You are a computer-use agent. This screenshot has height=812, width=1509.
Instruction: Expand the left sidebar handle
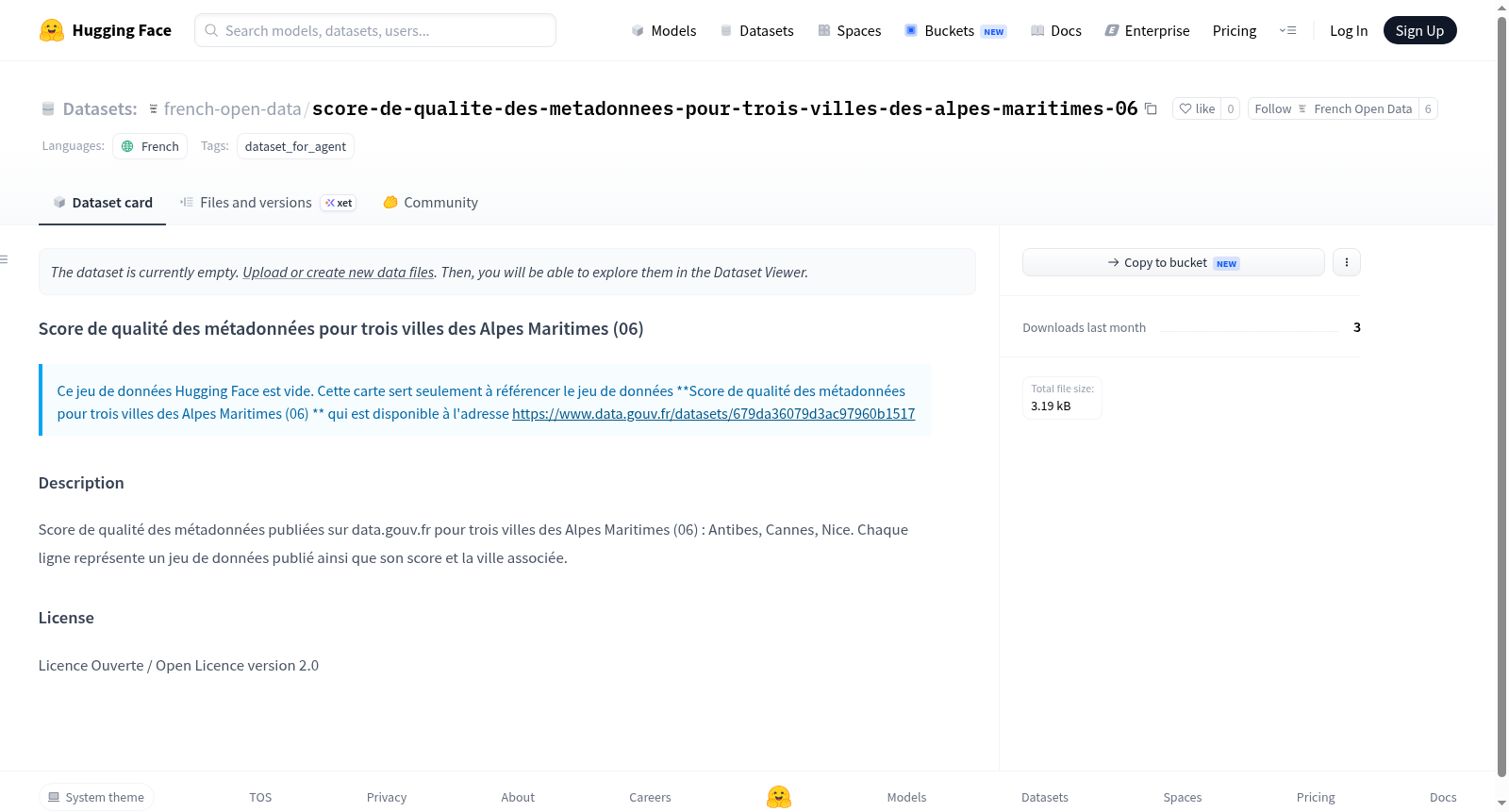click(x=4, y=259)
